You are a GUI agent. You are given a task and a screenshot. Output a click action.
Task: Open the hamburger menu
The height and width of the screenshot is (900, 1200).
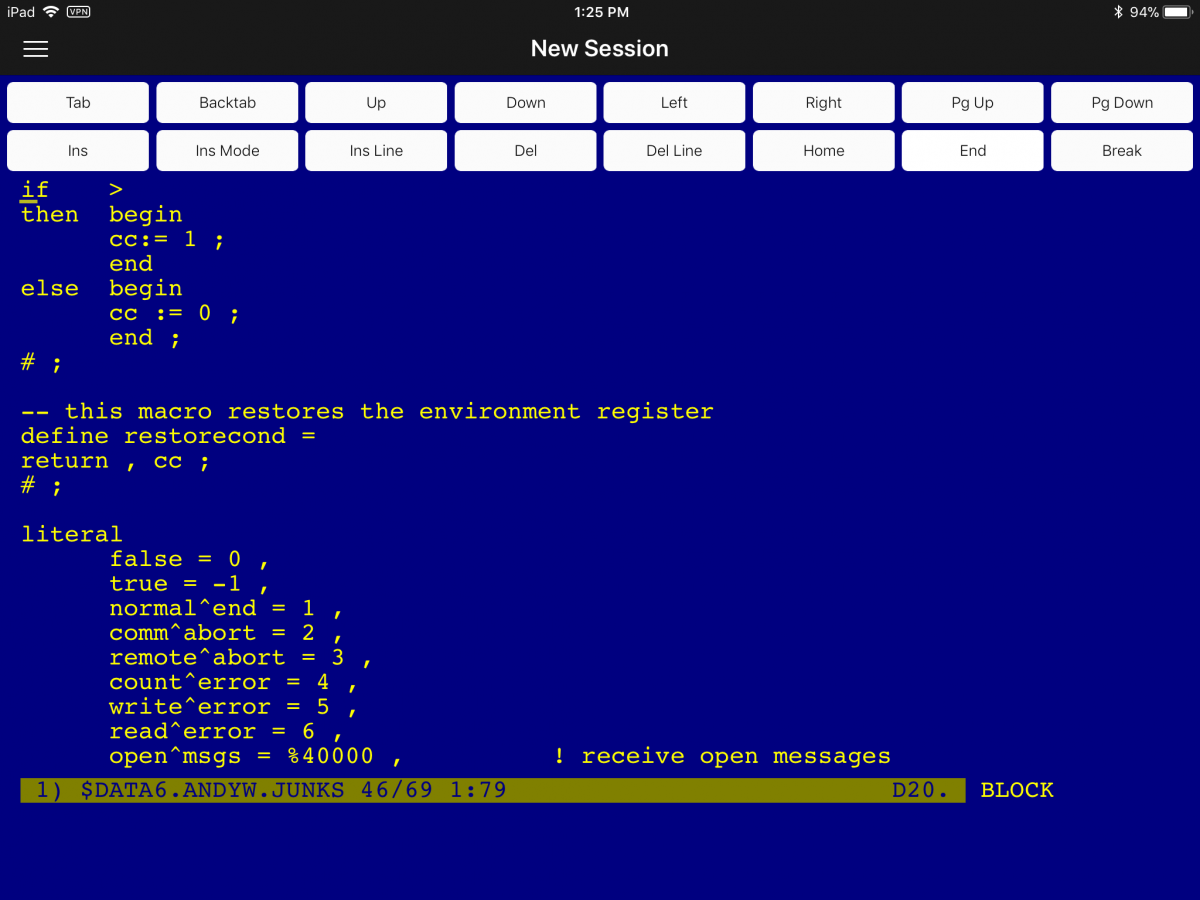coord(36,49)
